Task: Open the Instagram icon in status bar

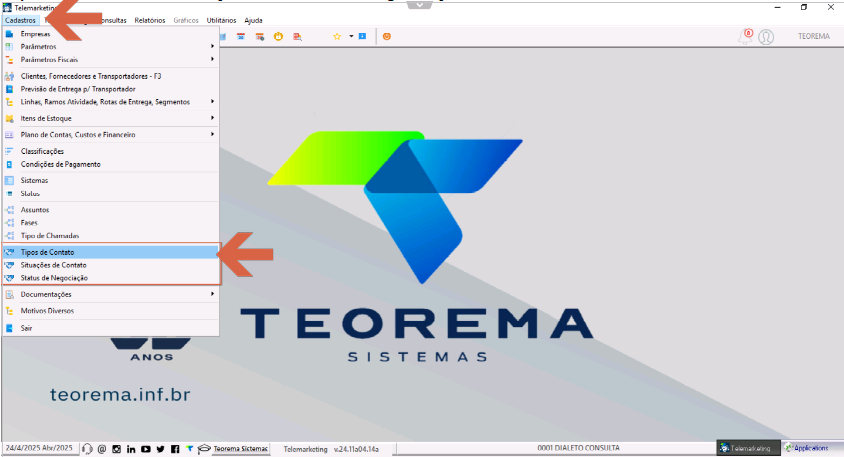Action: click(x=116, y=449)
